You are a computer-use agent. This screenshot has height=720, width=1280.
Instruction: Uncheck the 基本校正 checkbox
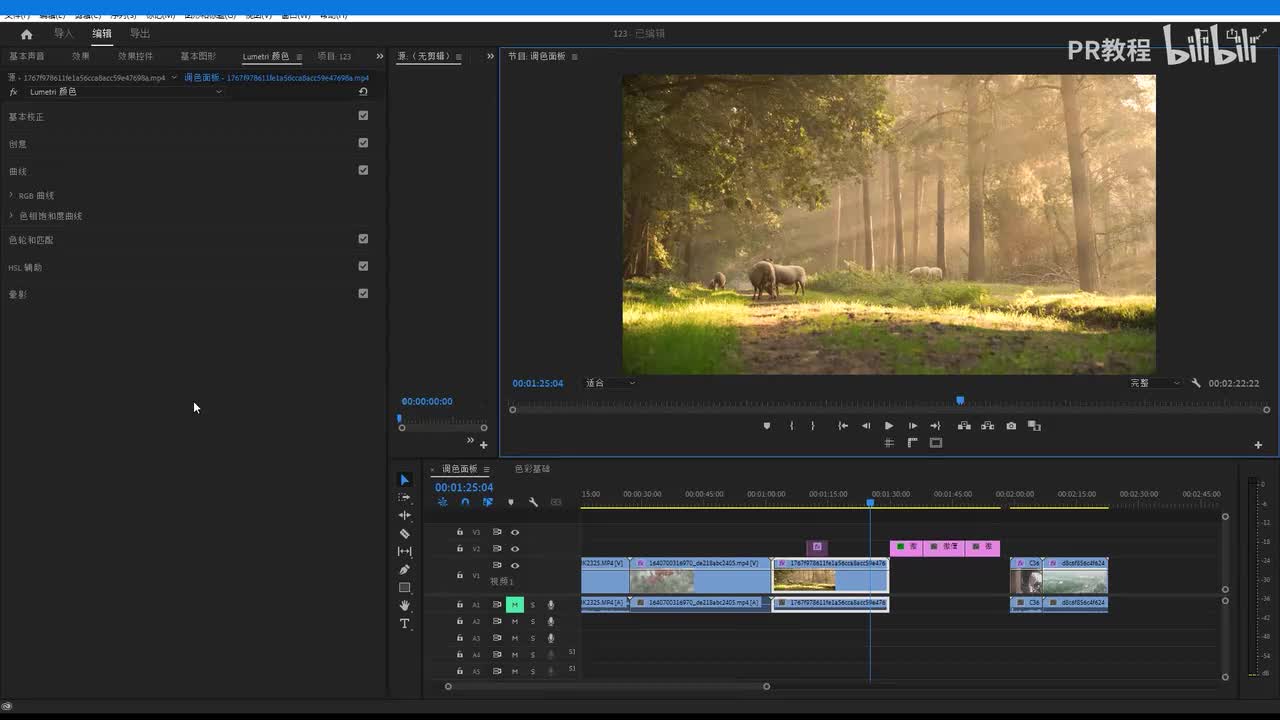[363, 116]
